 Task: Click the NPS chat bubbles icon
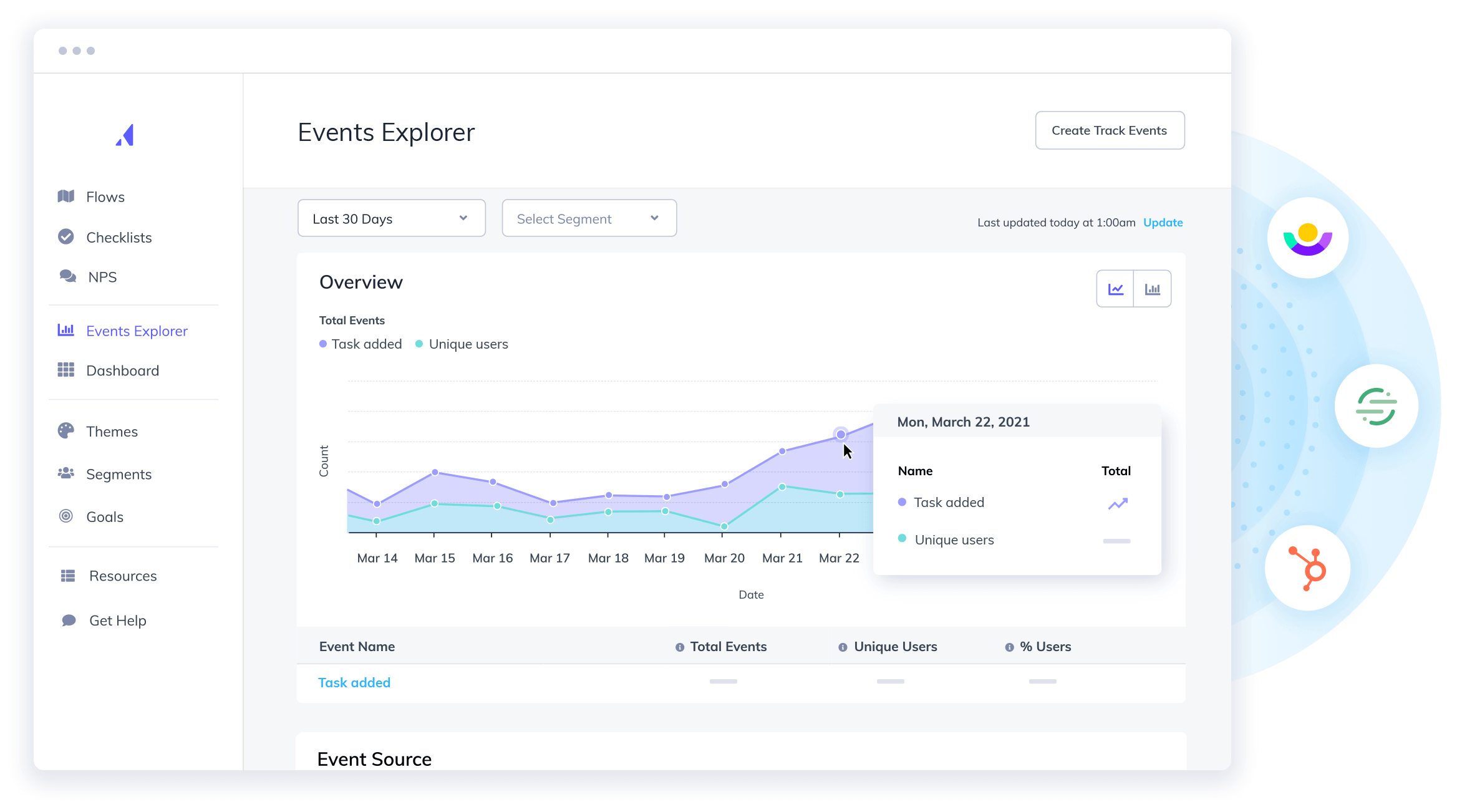(67, 276)
